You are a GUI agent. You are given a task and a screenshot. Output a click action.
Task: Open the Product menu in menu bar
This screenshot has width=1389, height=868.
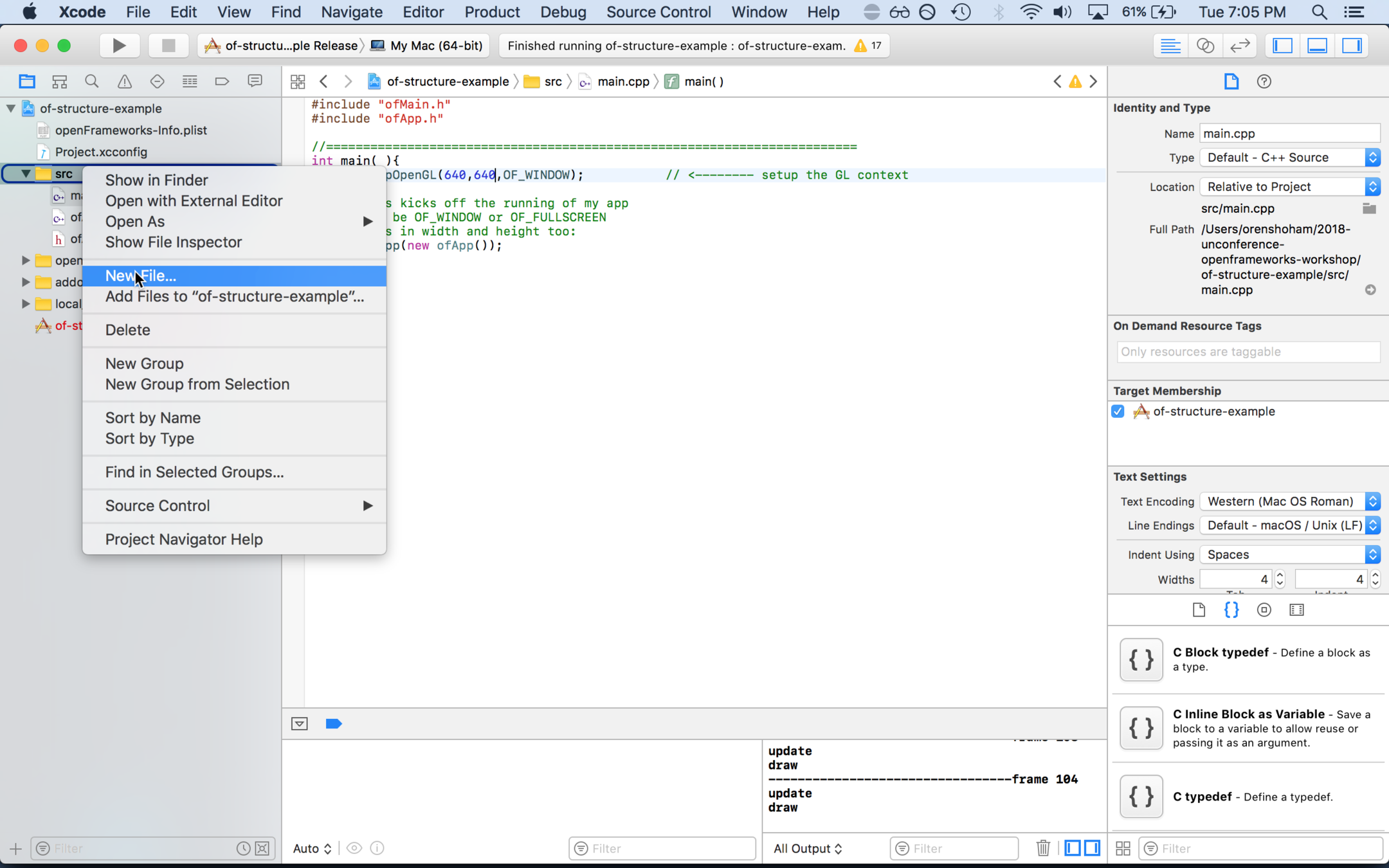(492, 12)
